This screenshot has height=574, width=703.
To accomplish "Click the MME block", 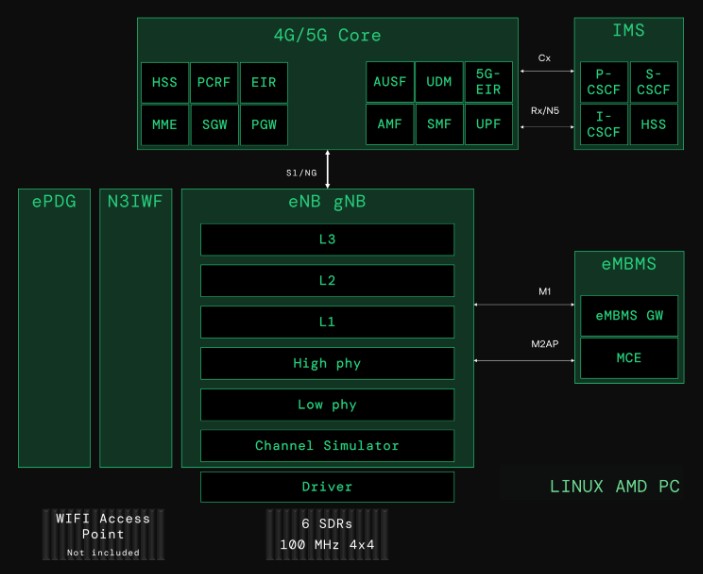I will (165, 125).
